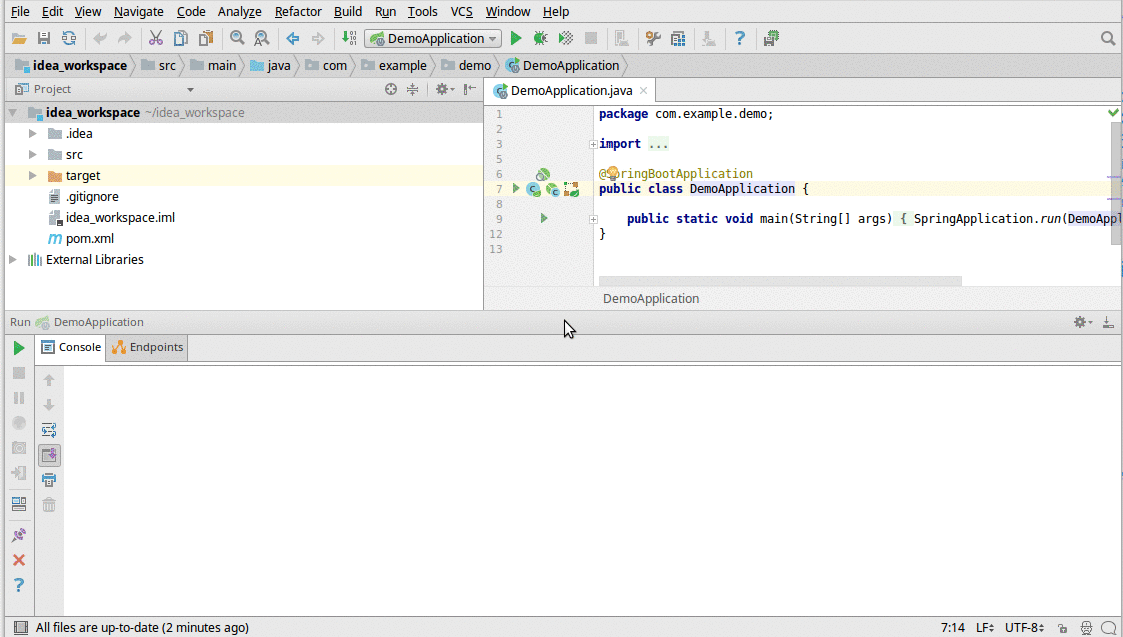Select .gitignore in the project tree

point(92,197)
